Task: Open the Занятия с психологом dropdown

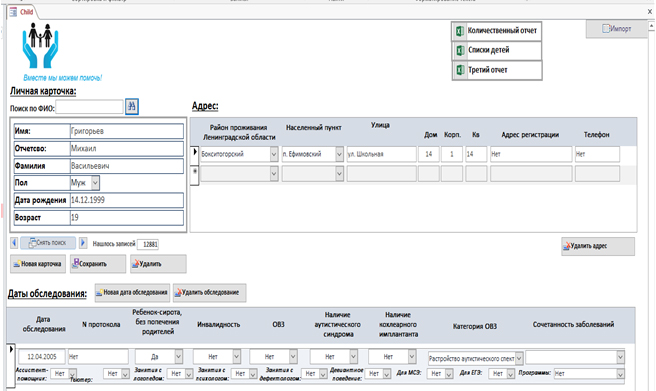Action: 253,374
